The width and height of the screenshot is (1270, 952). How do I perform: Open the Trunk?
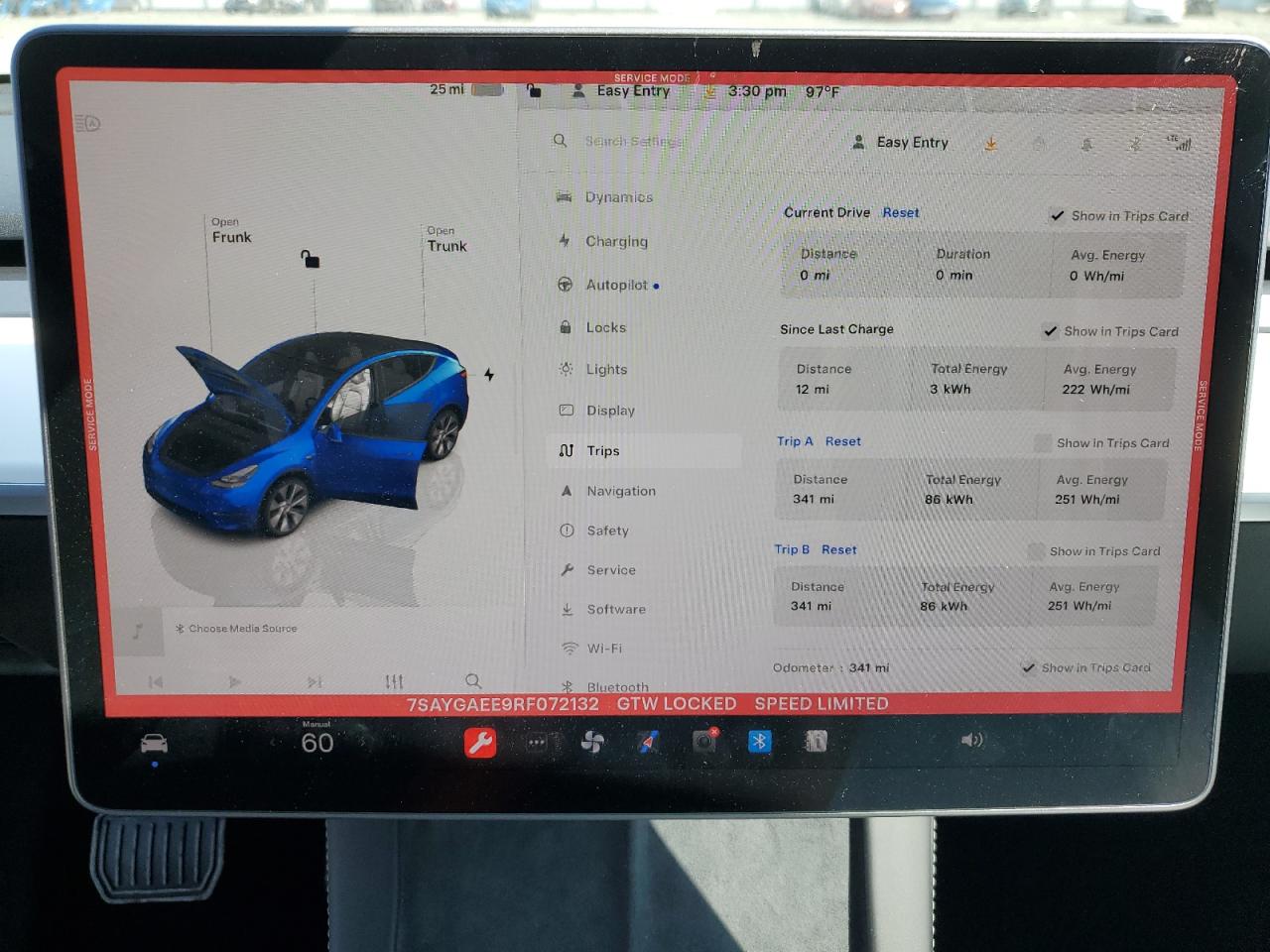click(446, 240)
